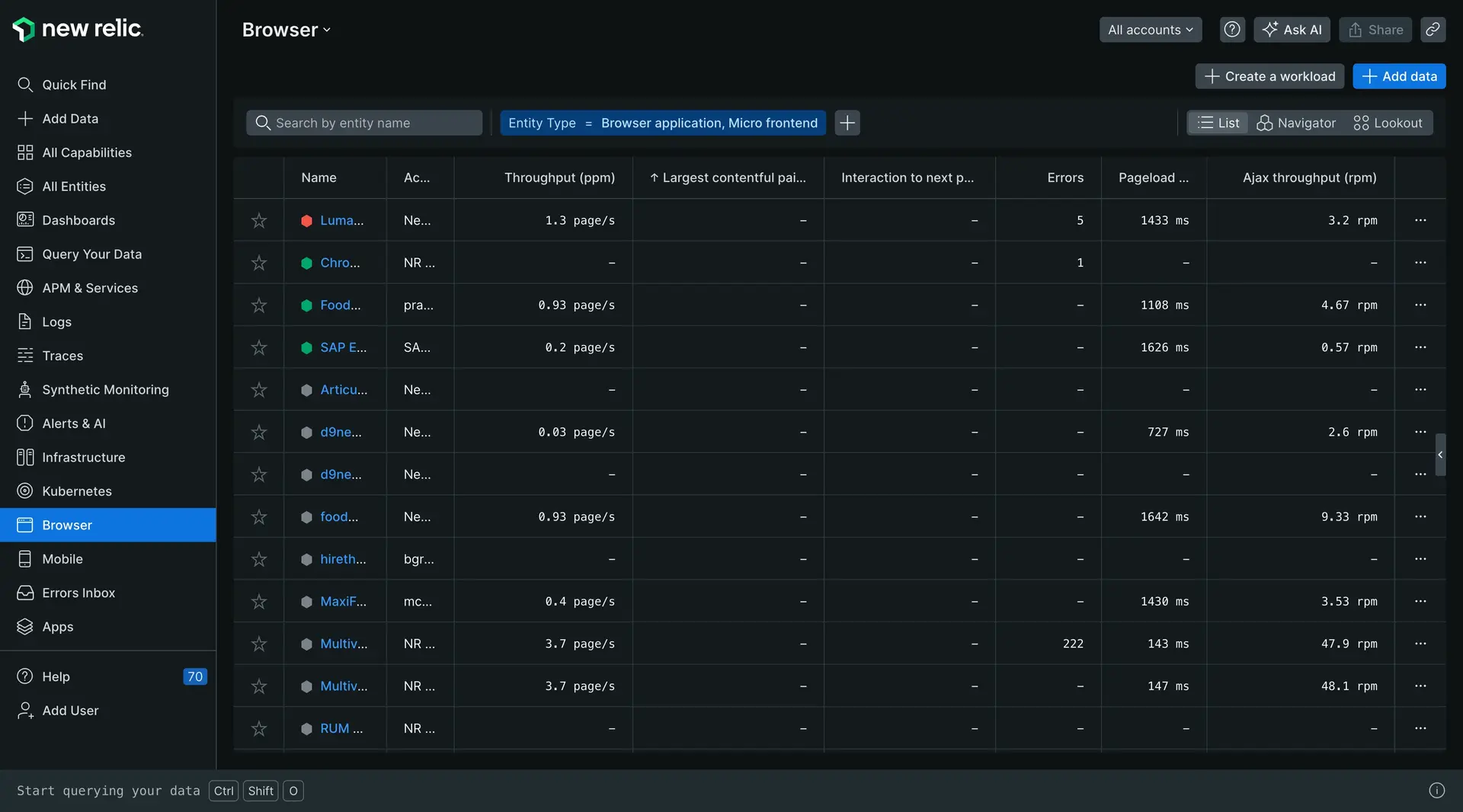The image size is (1463, 812).
Task: Add a filter with the plus icon
Action: point(847,123)
